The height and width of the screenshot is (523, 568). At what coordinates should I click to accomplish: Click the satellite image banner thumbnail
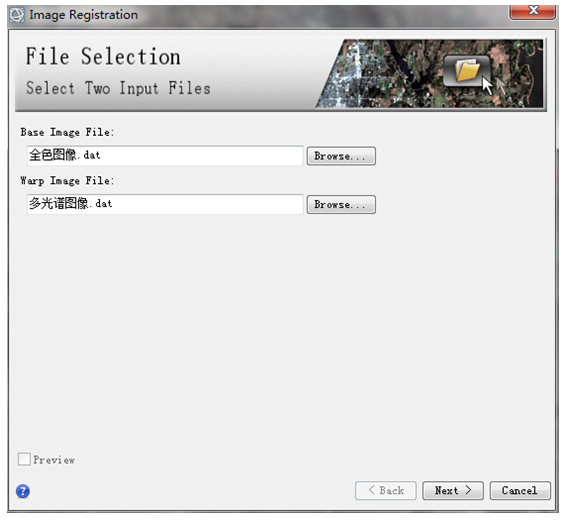430,74
